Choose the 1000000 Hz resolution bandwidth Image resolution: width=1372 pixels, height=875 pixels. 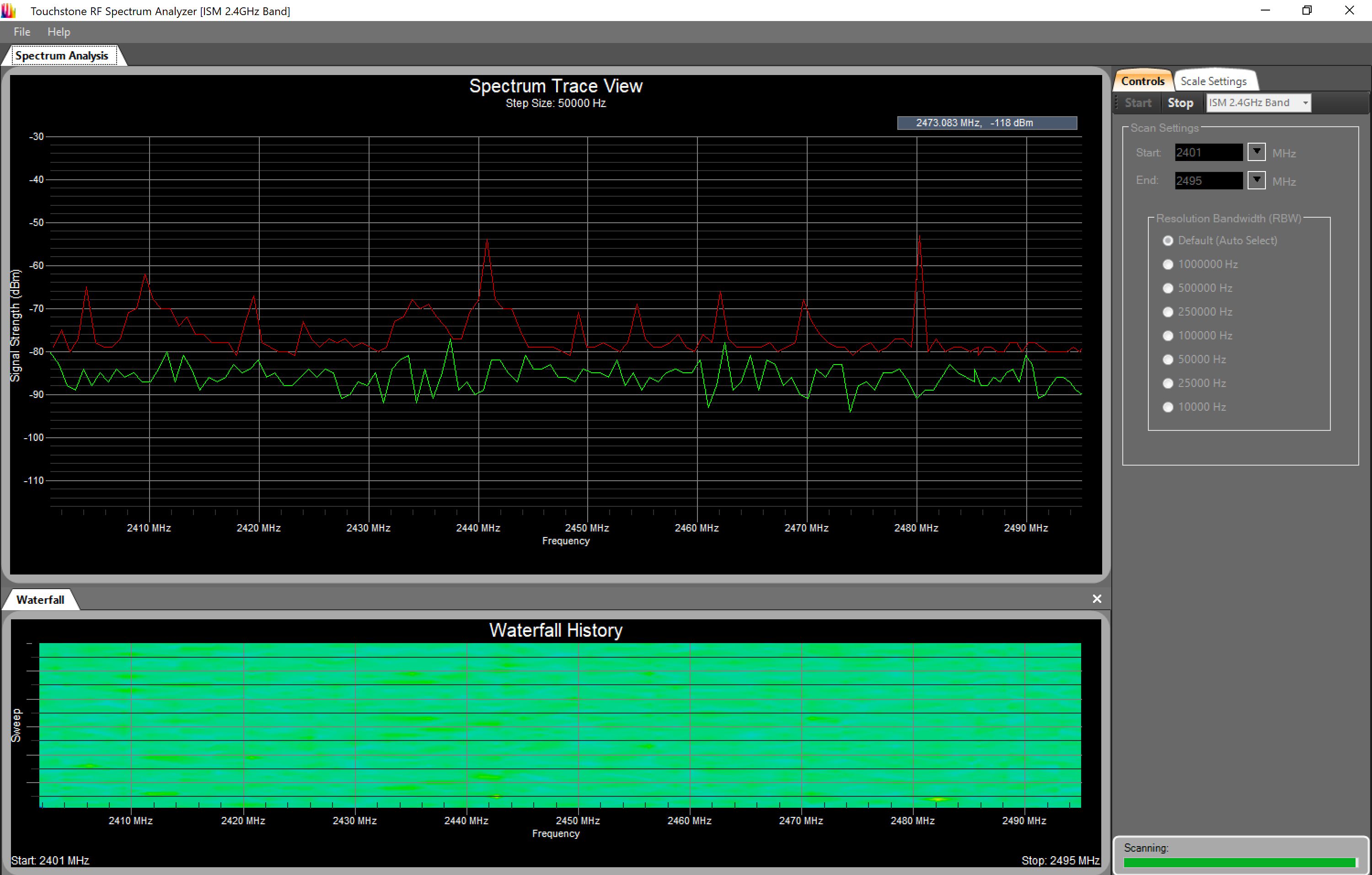(x=1168, y=264)
